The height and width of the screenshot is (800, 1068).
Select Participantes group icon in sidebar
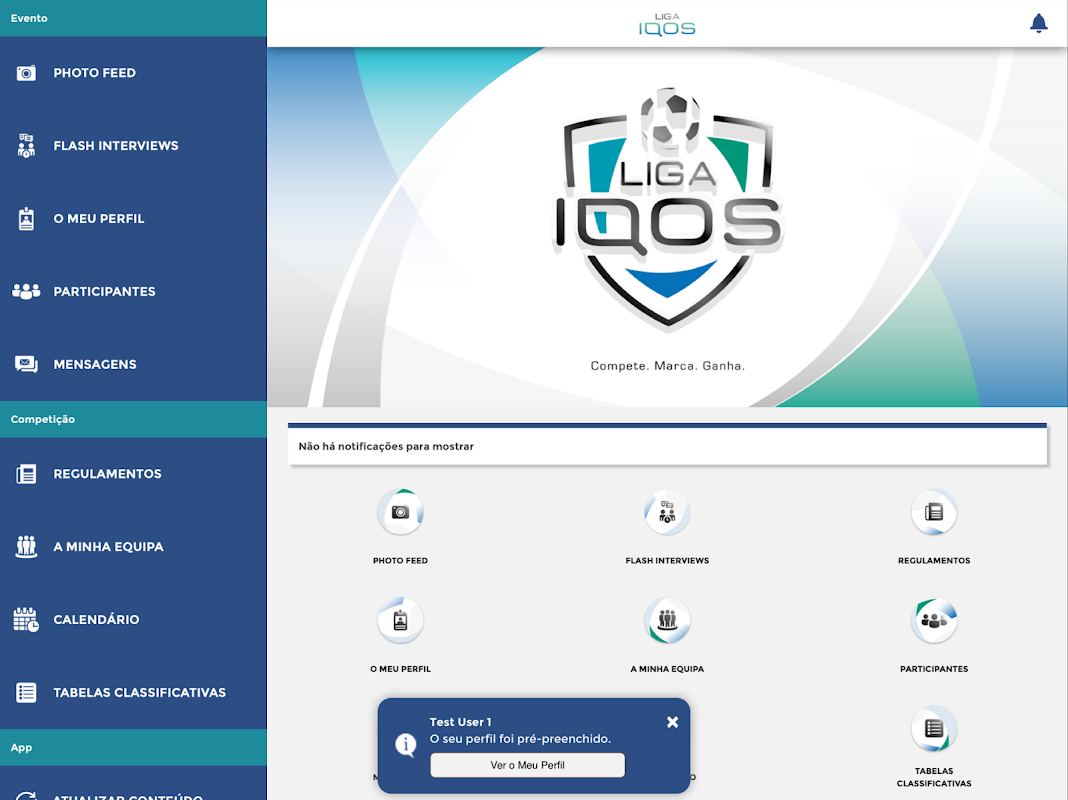coord(26,291)
